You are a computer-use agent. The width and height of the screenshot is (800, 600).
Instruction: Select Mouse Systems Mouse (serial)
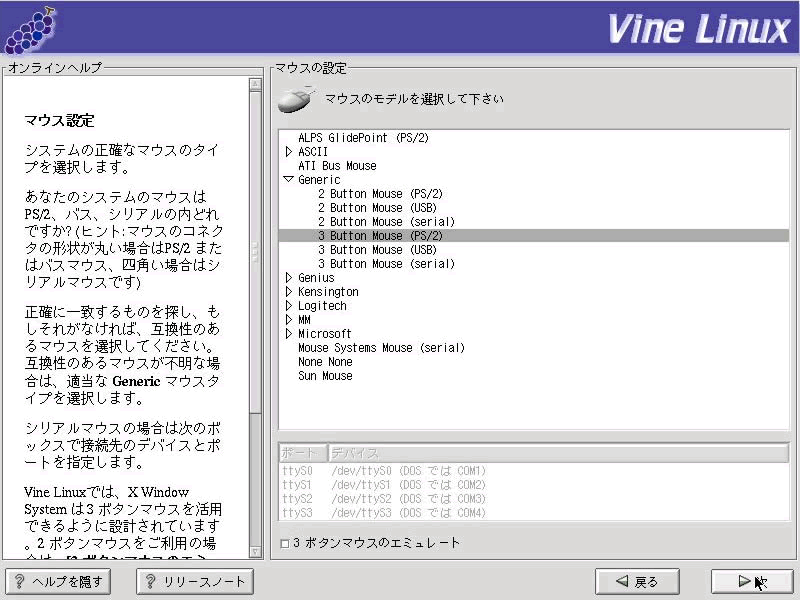click(381, 348)
